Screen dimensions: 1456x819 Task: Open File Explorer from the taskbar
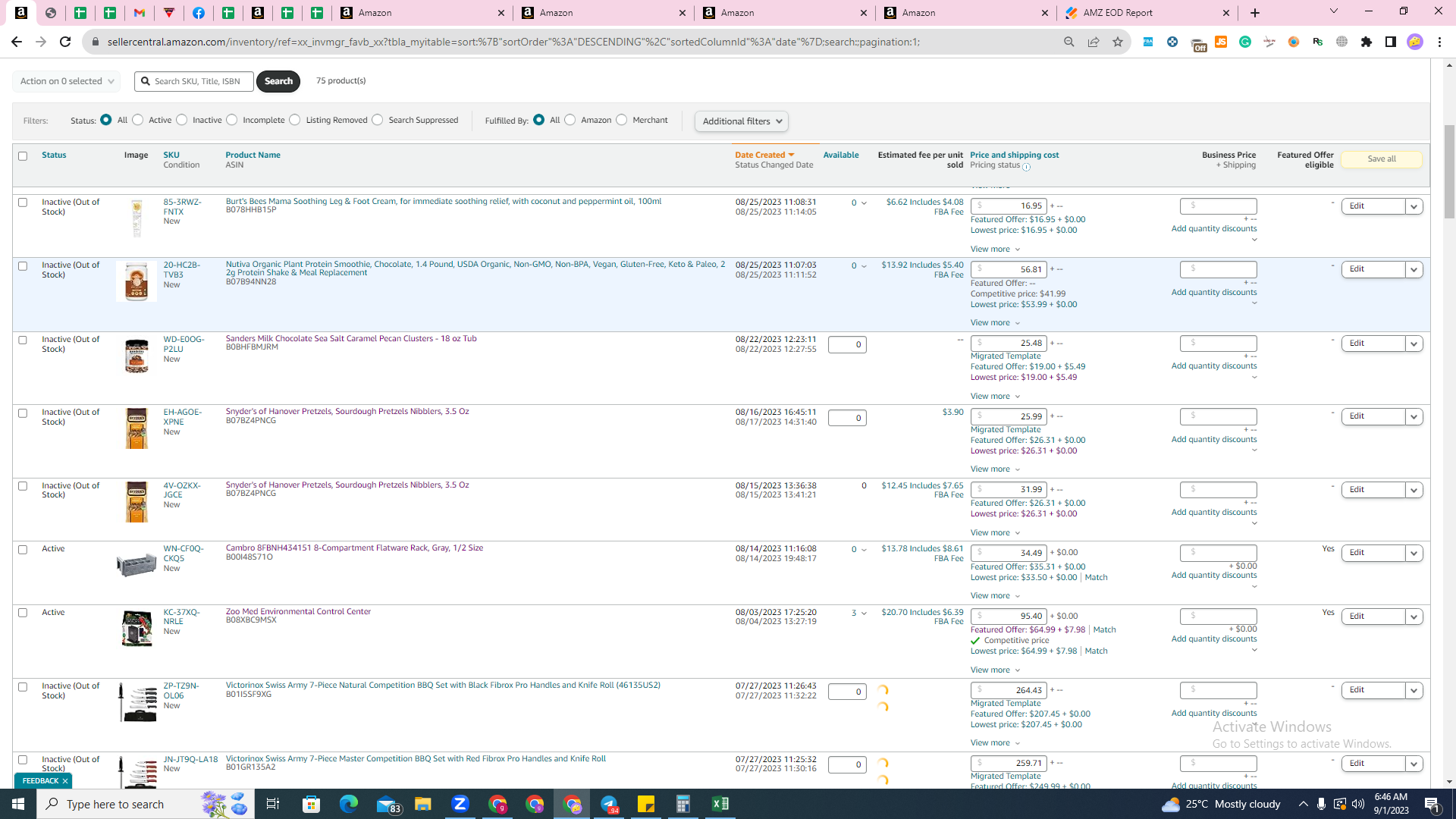coord(422,804)
